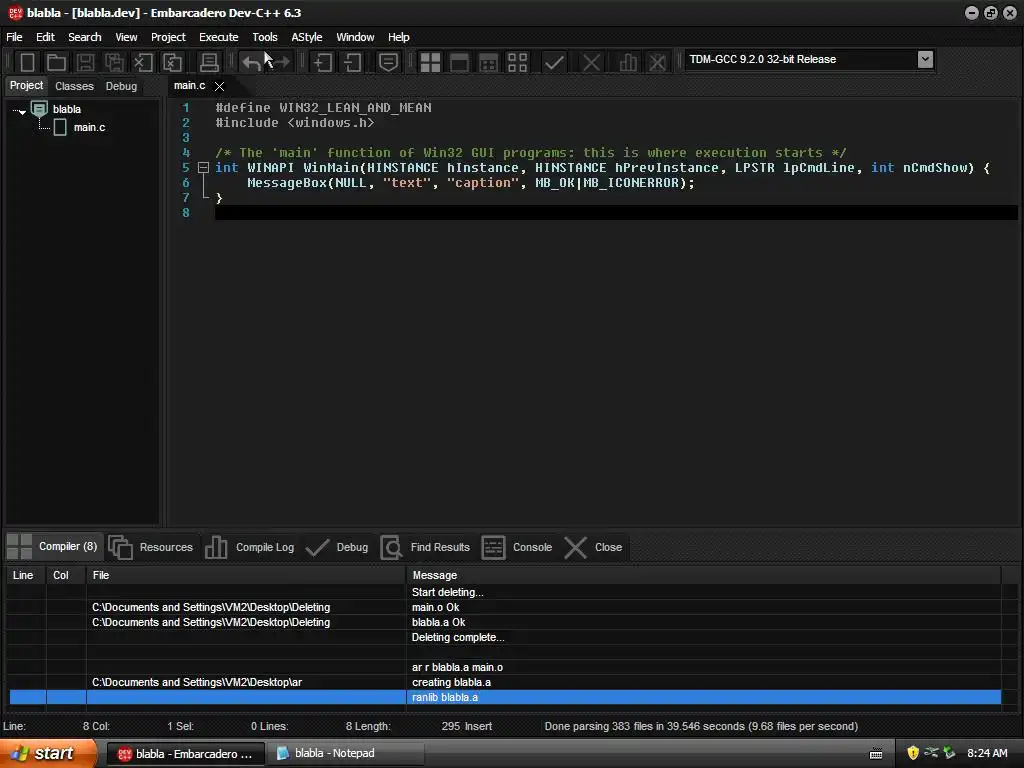Click the Close All files toolbar icon
The width and height of the screenshot is (1024, 768).
(x=172, y=62)
